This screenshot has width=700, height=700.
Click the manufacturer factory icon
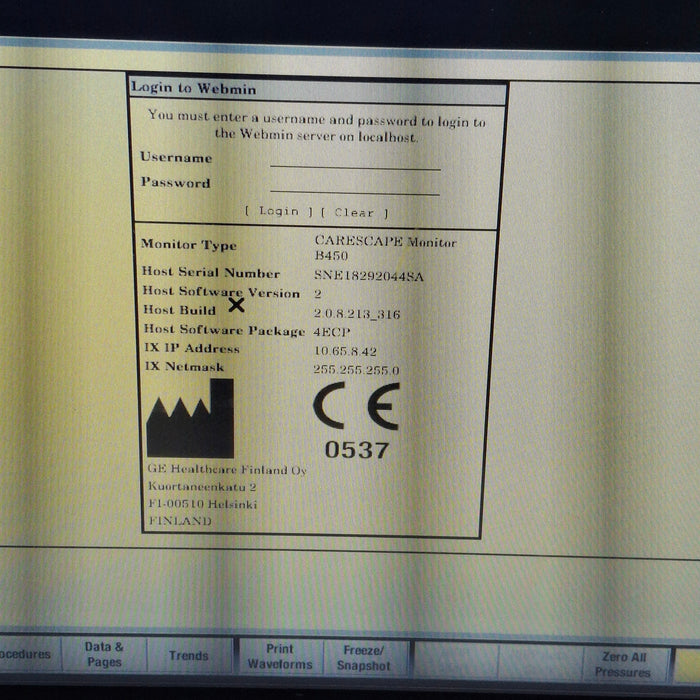pyautogui.click(x=190, y=418)
